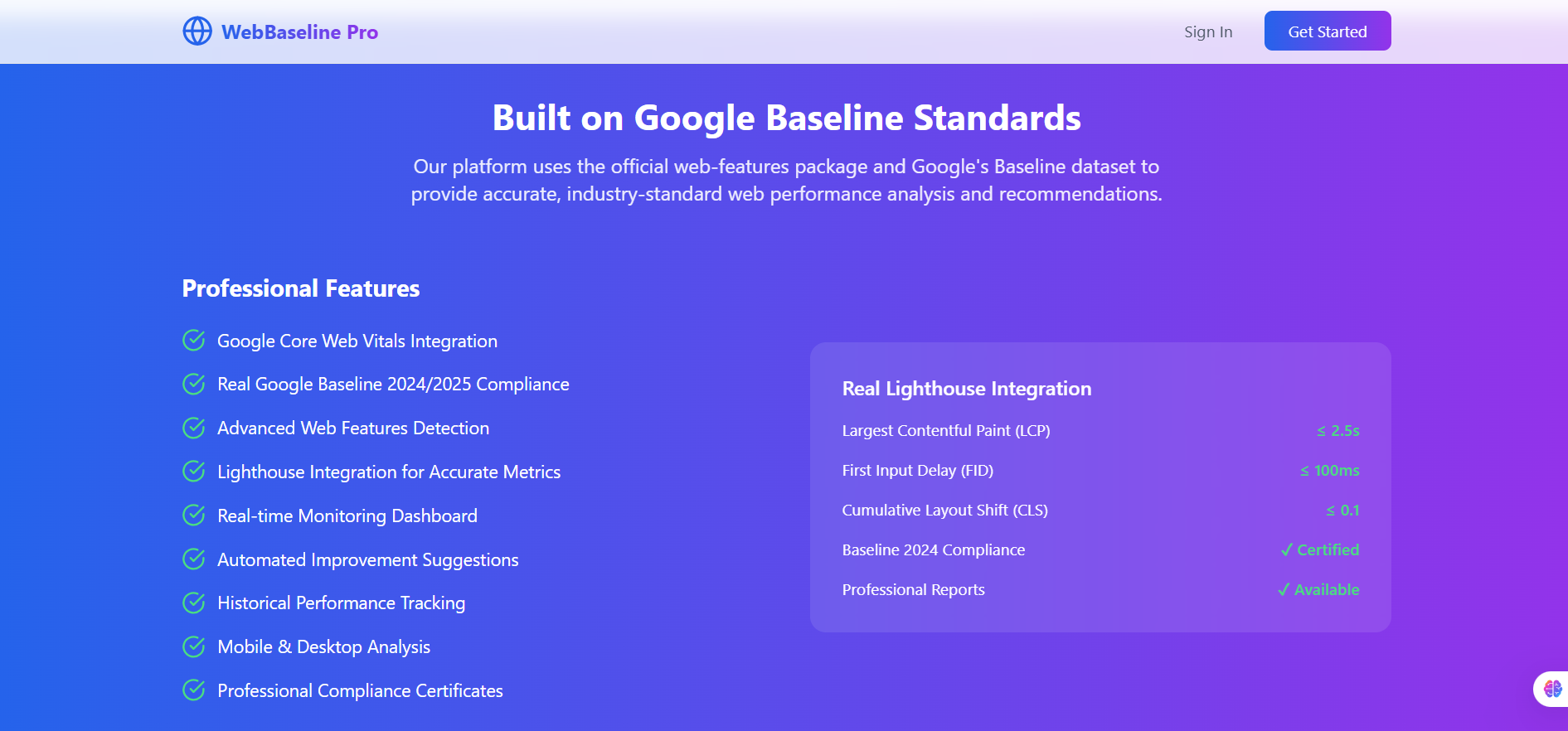Click check icon beside Automated Improvement Suggestions
Image resolution: width=1568 pixels, height=731 pixels.
(194, 559)
